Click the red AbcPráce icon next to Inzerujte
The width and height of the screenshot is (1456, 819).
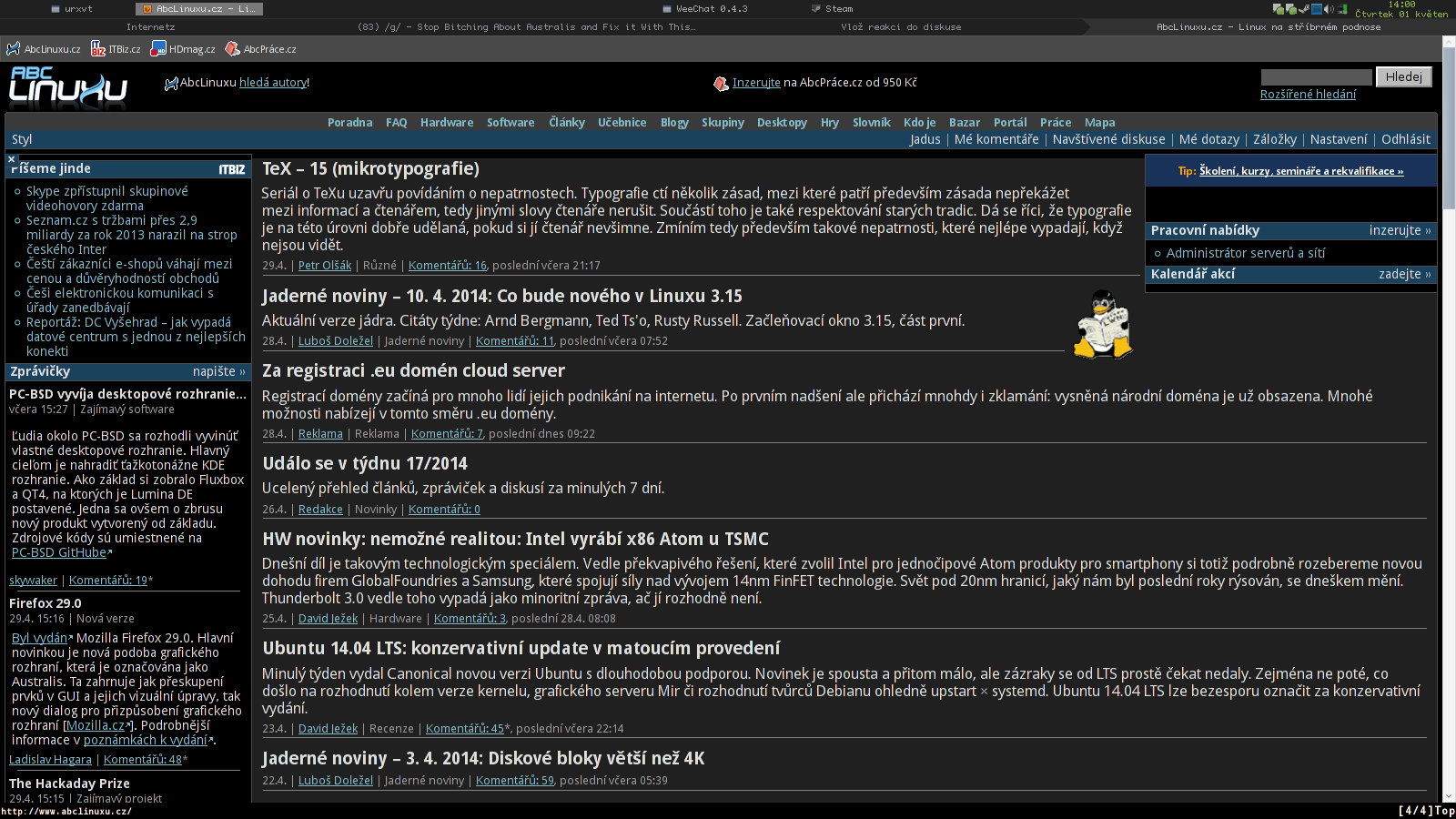722,84
